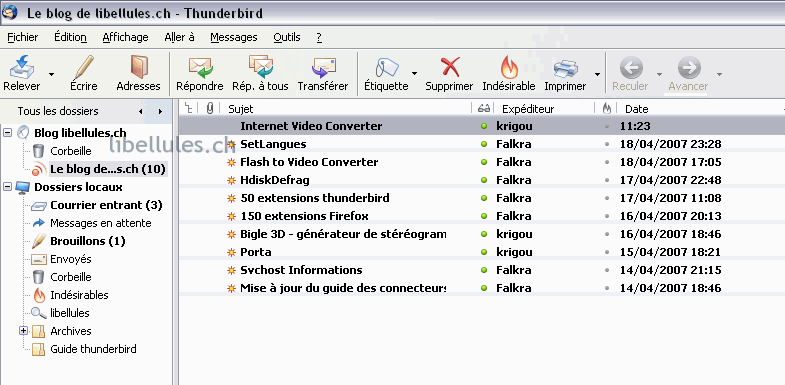This screenshot has height=385, width=785.
Task: Switch folder view with left arrow
Action: click(x=141, y=111)
